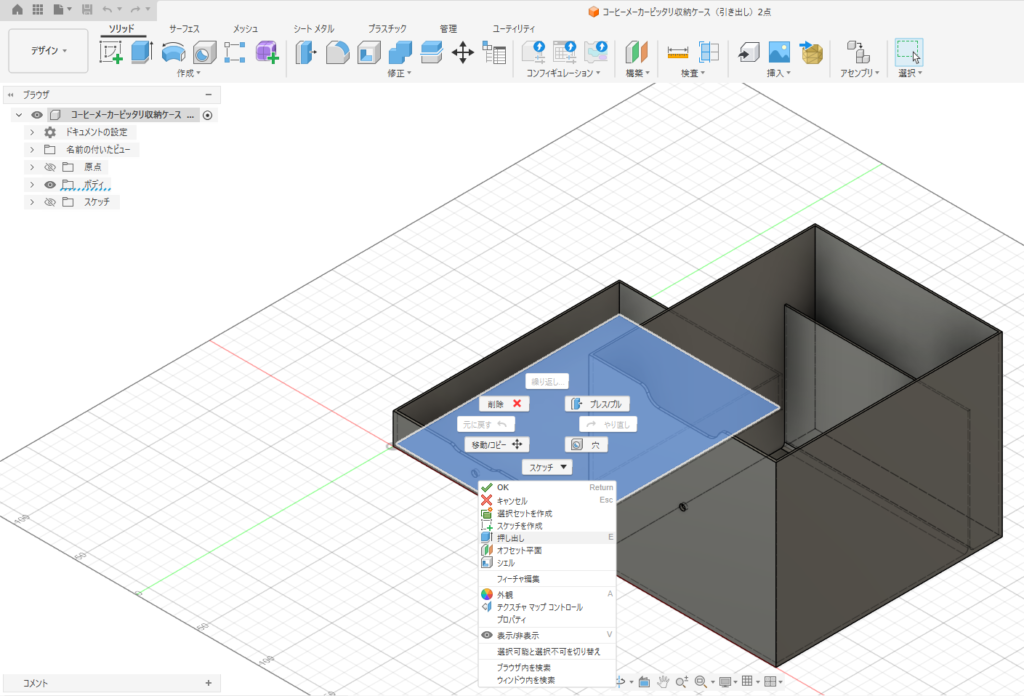The width and height of the screenshot is (1024, 696).
Task: Show the hidden 原点 folder
Action: click(50, 167)
